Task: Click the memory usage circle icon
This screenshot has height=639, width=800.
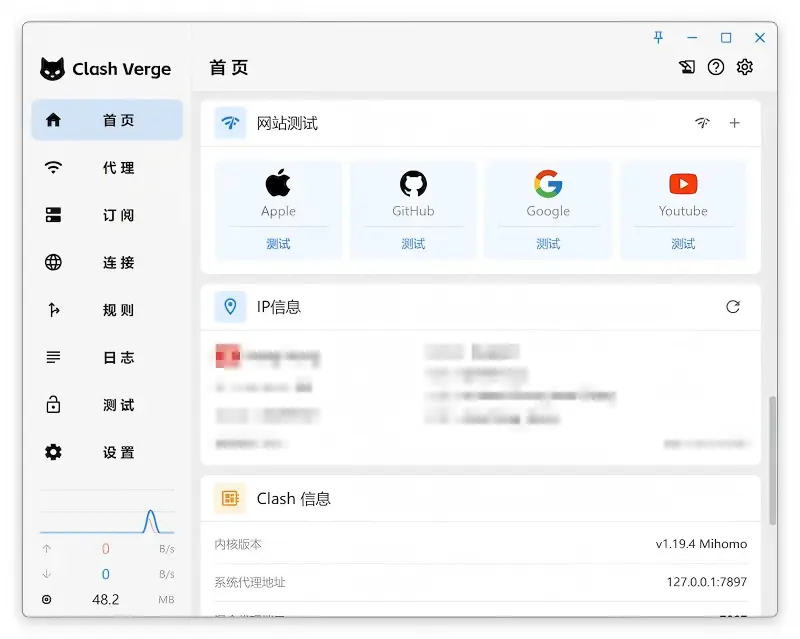Action: pos(46,599)
